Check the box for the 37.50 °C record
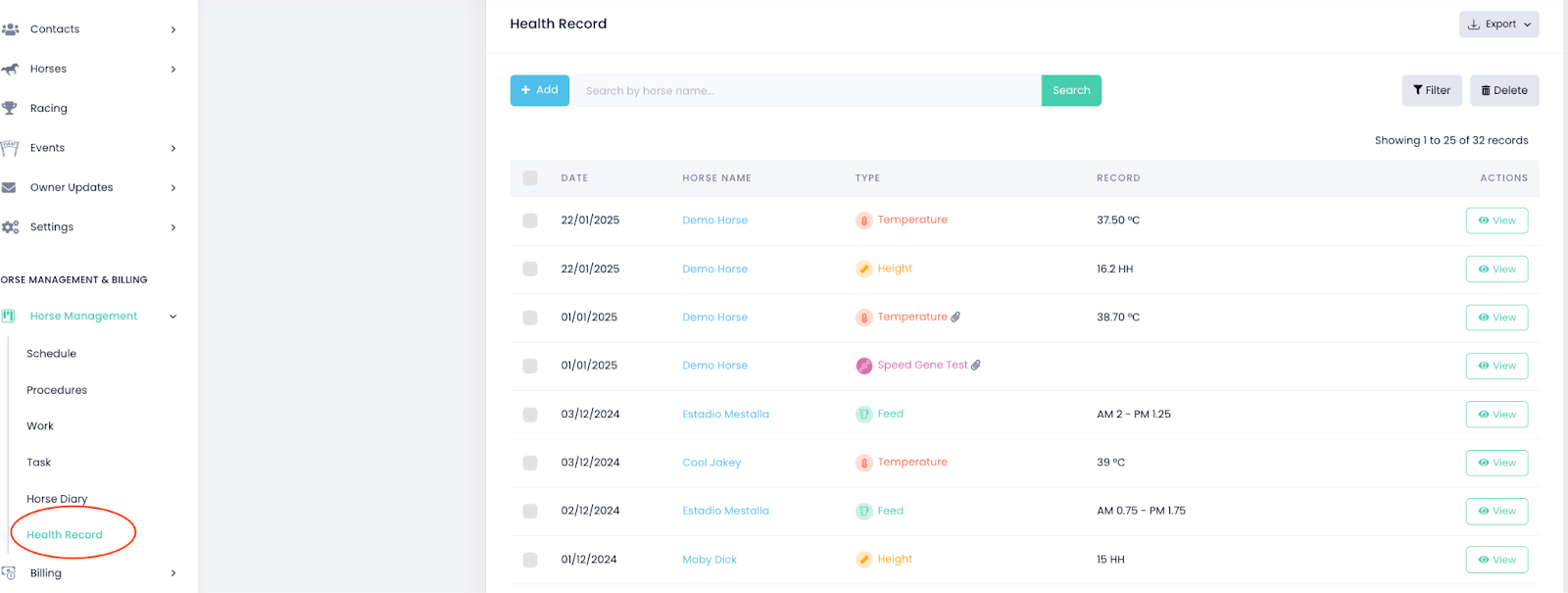 530,221
